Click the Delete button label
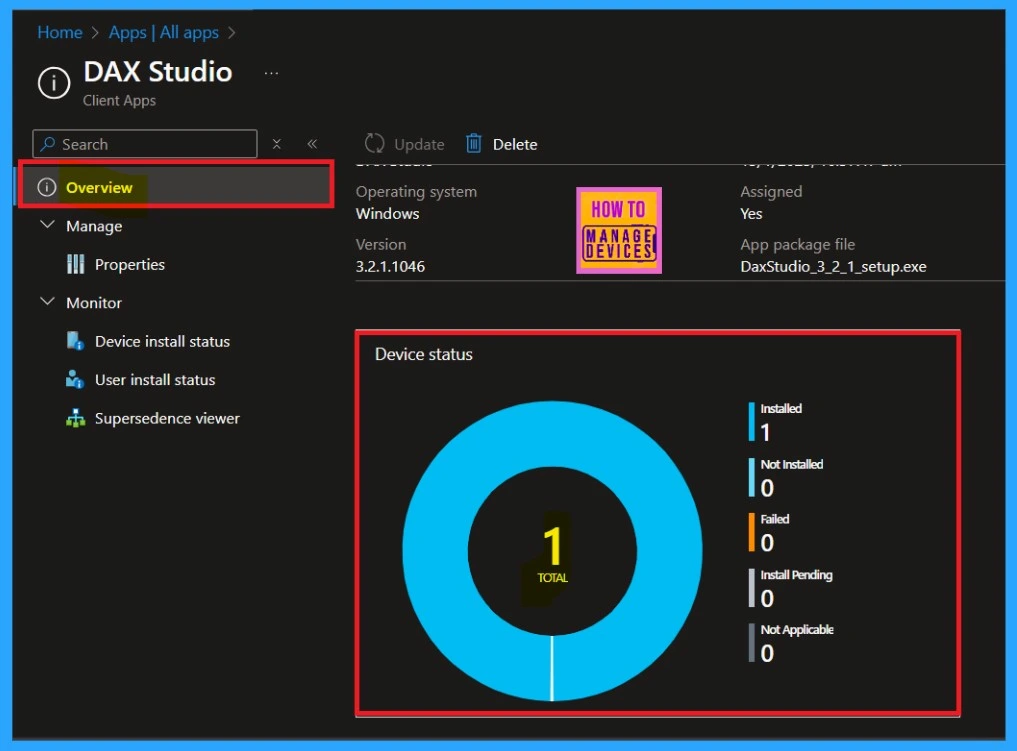 click(x=515, y=145)
